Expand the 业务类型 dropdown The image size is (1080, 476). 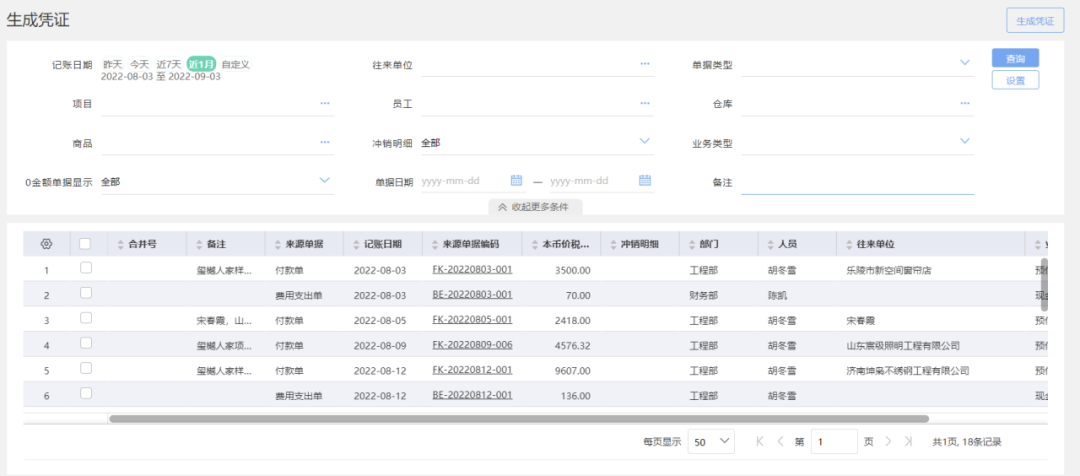pyautogui.click(x=965, y=141)
